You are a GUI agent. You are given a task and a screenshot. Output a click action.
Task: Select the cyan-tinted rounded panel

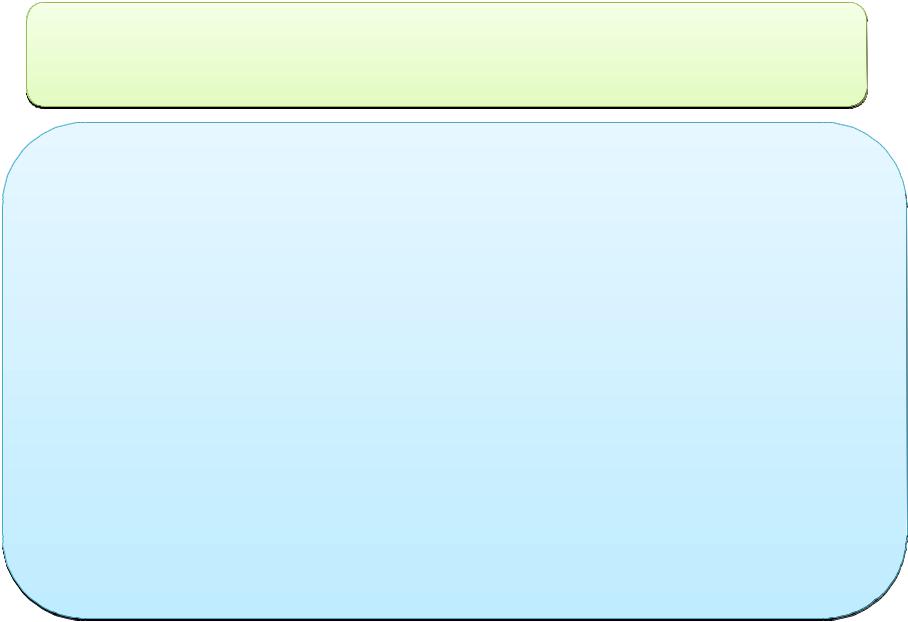pyautogui.click(x=454, y=371)
